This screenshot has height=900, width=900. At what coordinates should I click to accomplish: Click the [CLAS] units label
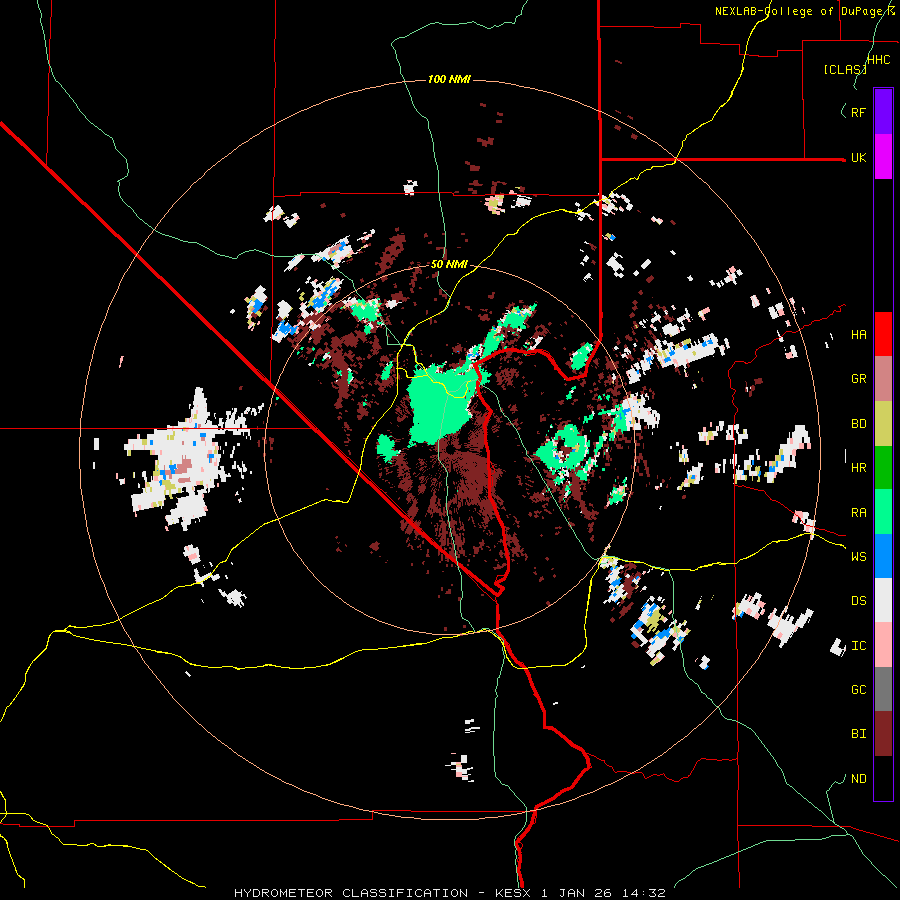pyautogui.click(x=844, y=70)
